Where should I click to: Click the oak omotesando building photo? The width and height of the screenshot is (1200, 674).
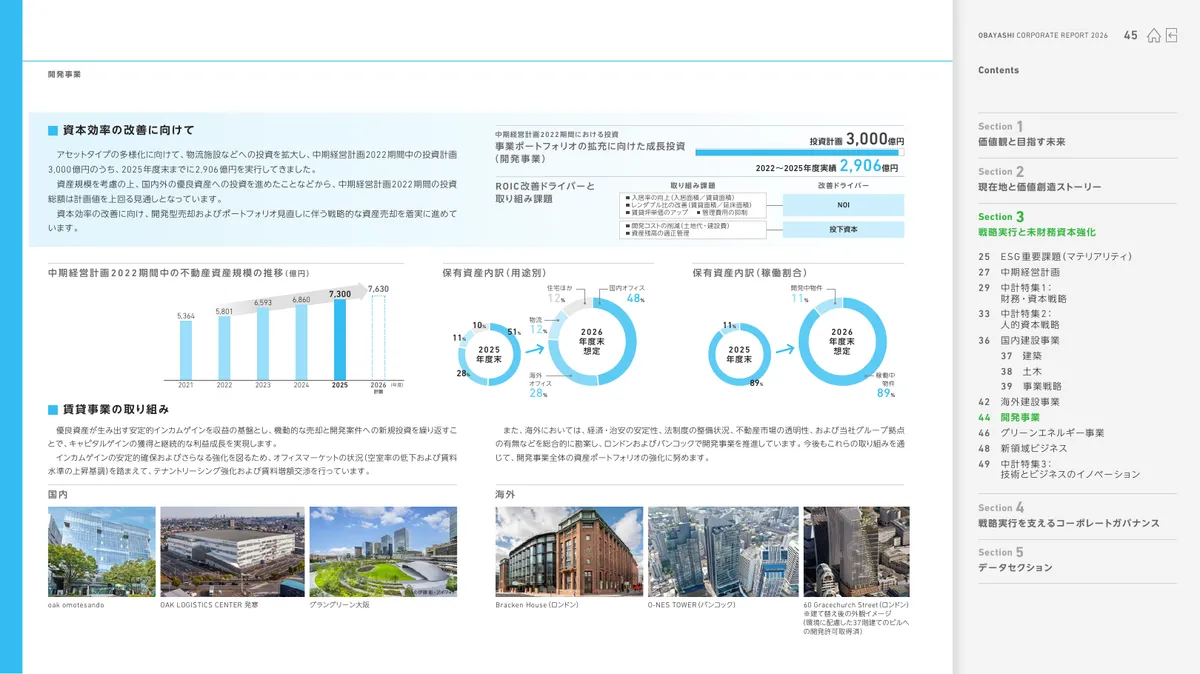(x=102, y=552)
